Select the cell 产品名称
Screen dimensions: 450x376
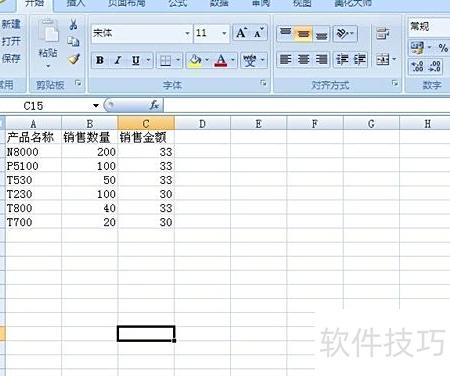pyautogui.click(x=33, y=137)
